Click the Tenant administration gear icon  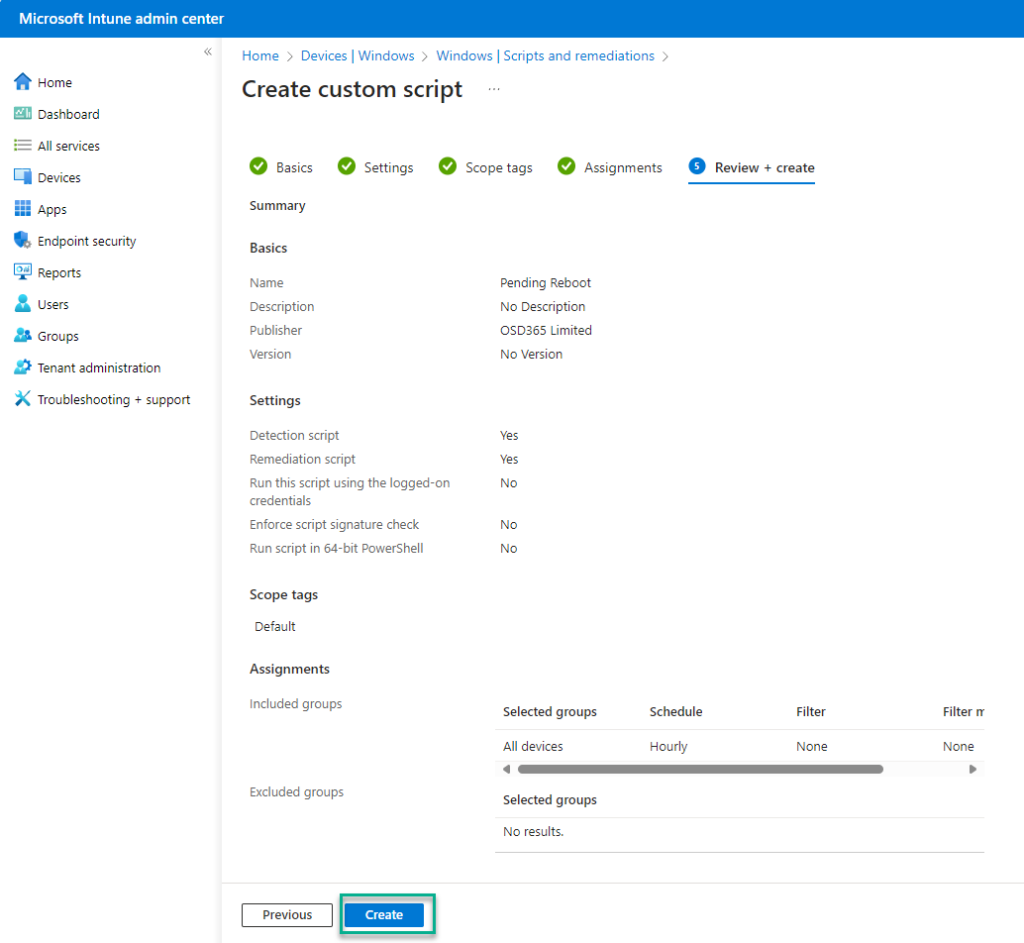click(x=22, y=367)
